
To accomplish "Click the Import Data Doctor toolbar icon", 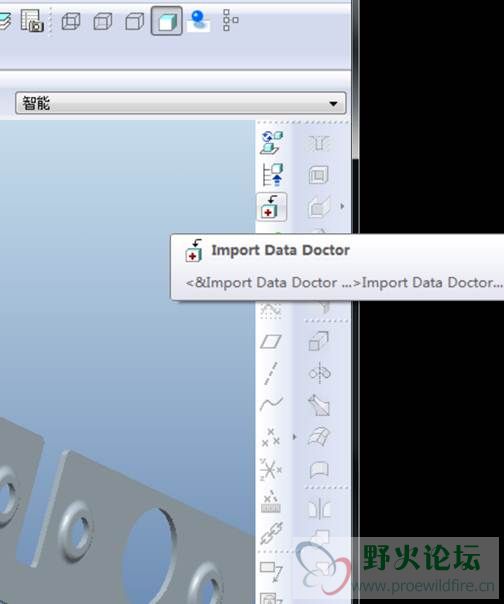I will [x=271, y=207].
